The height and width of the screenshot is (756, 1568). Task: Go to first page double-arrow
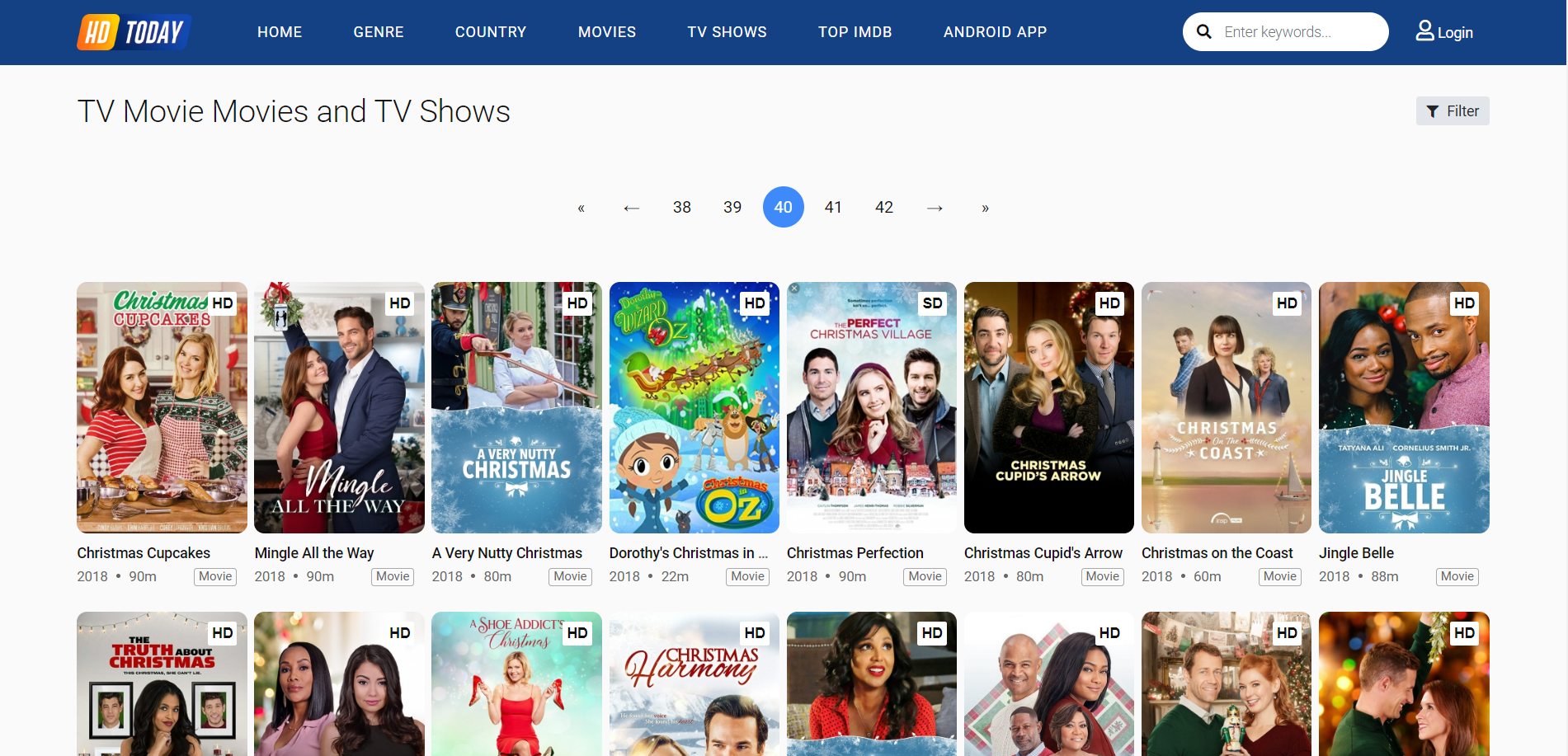tap(581, 208)
